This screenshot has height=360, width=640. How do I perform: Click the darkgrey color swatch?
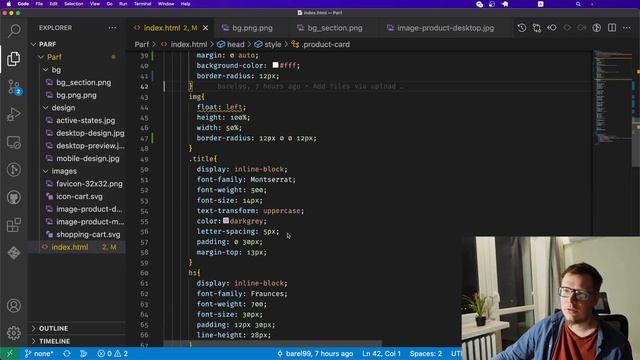tap(226, 220)
